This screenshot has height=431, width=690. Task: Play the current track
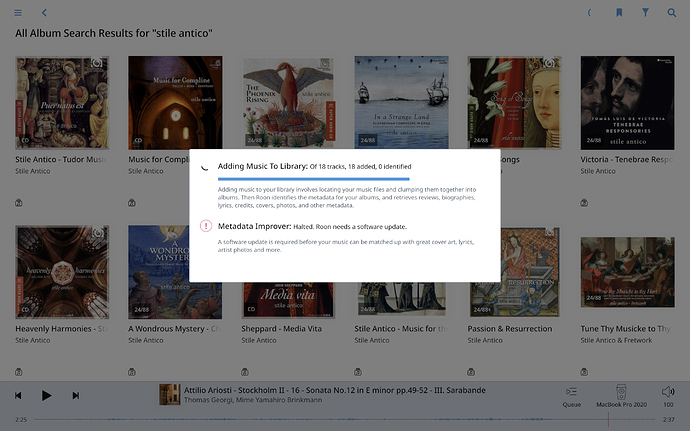click(46, 395)
